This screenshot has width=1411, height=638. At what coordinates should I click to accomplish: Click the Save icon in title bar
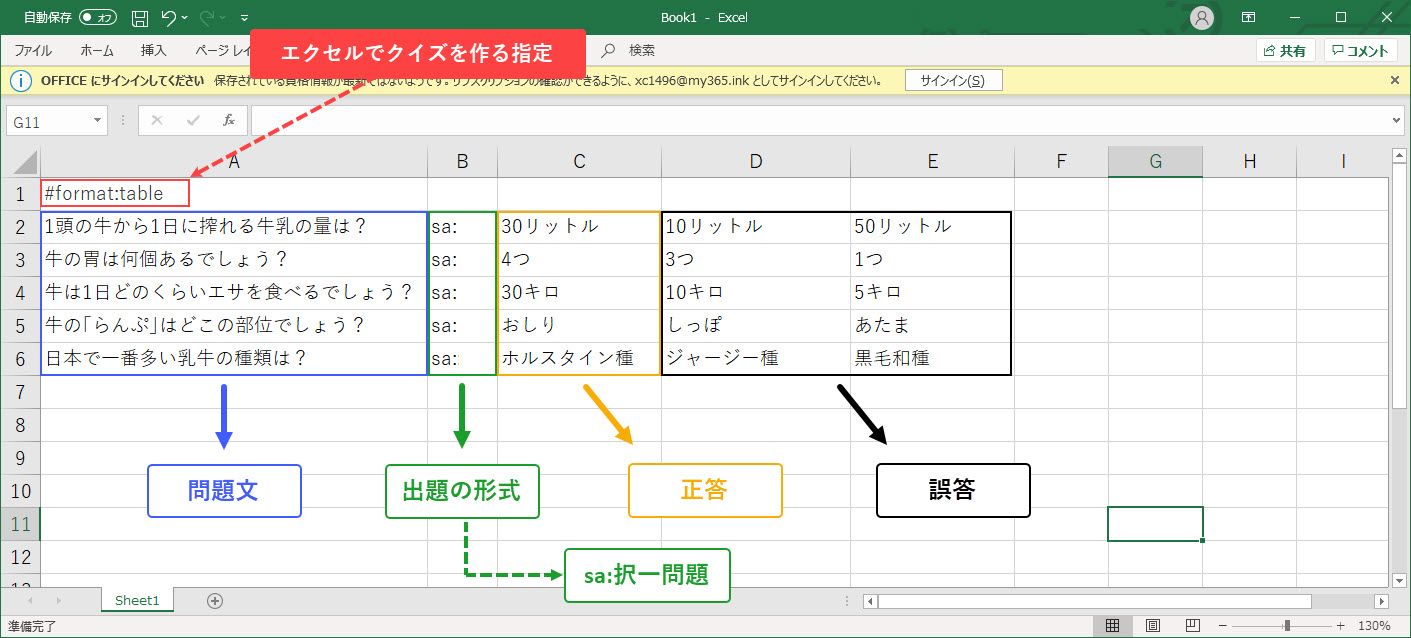[x=140, y=18]
